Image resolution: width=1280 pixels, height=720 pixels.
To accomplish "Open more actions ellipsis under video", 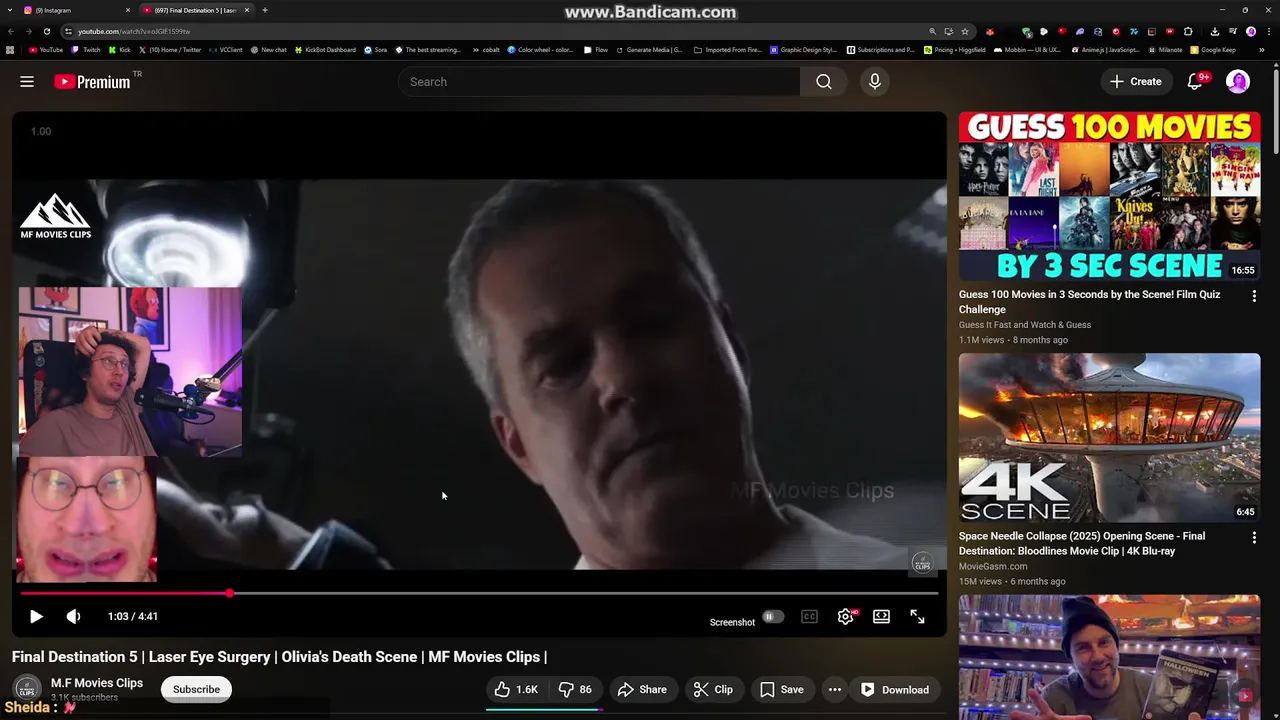I will pyautogui.click(x=835, y=690).
